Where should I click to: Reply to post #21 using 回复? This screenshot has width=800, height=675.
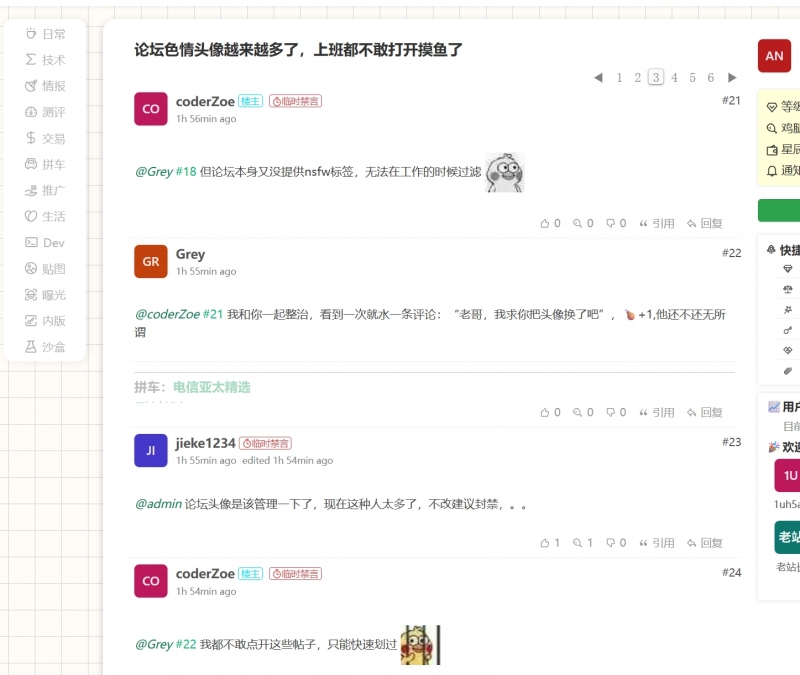(705, 223)
